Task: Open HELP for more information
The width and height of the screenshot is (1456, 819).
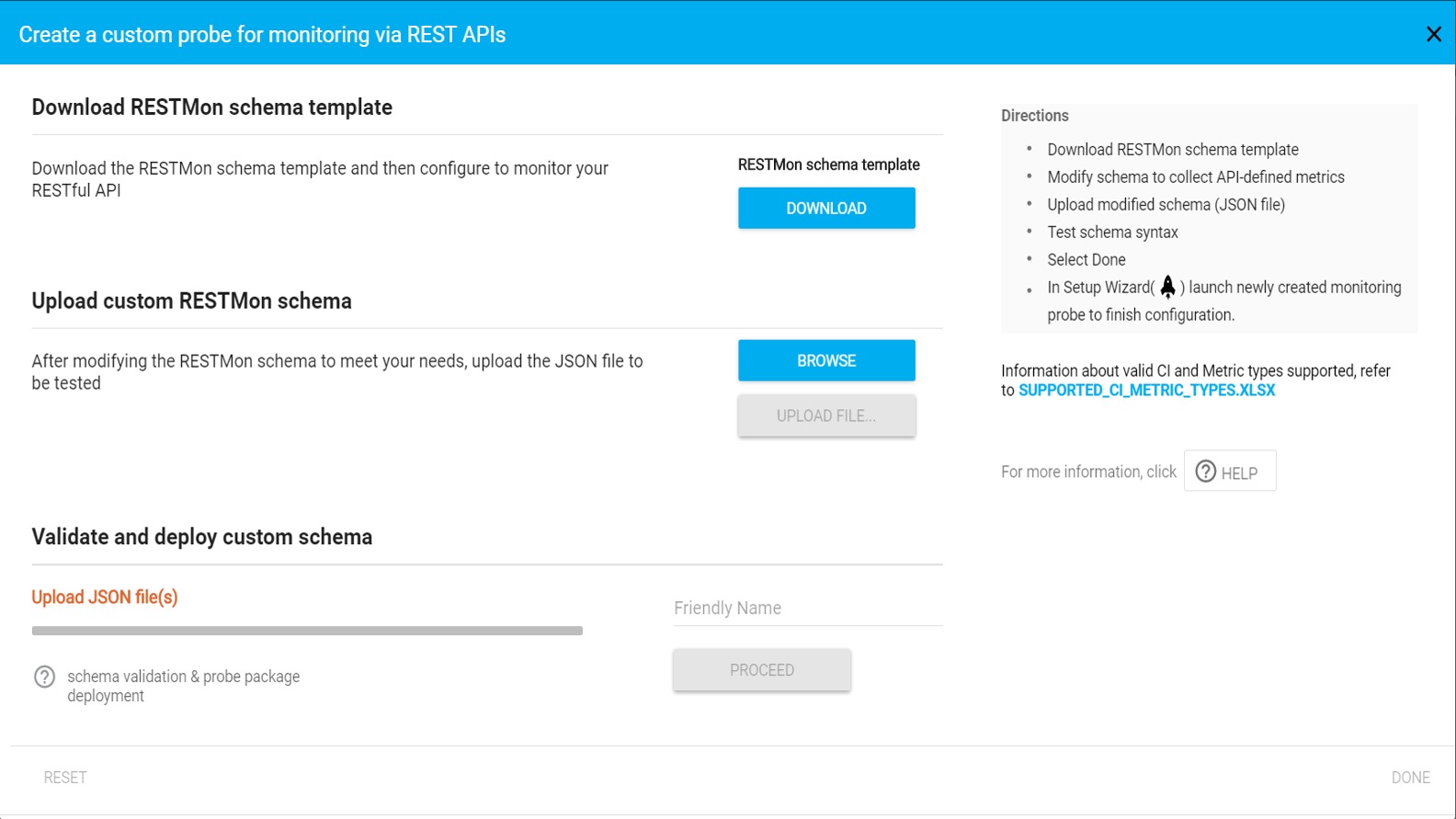Action: pos(1229,472)
